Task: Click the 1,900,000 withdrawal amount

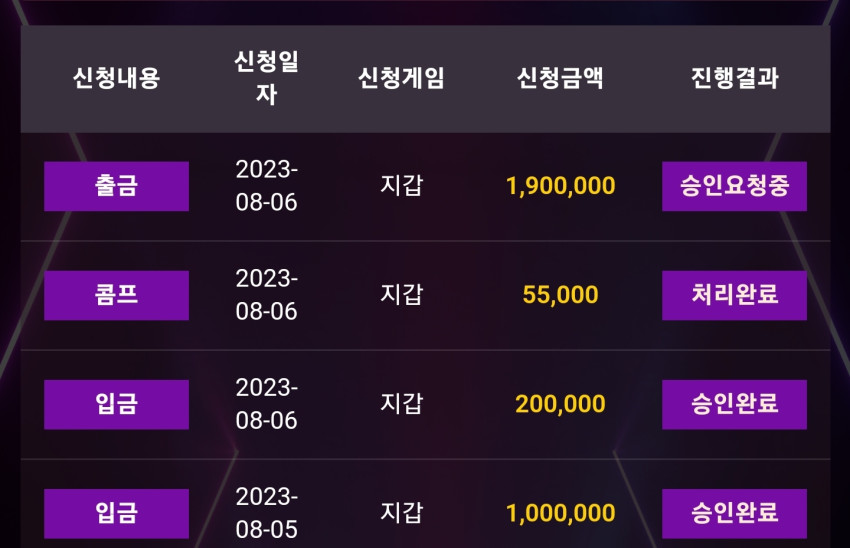Action: pyautogui.click(x=561, y=186)
